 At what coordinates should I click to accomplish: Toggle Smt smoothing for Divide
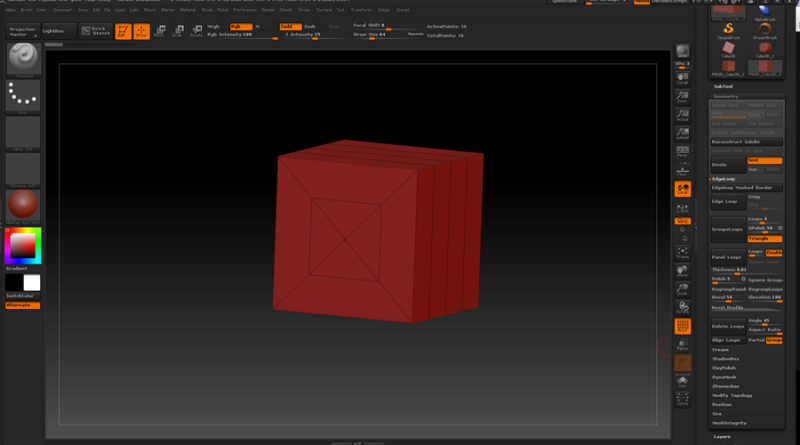click(x=764, y=160)
